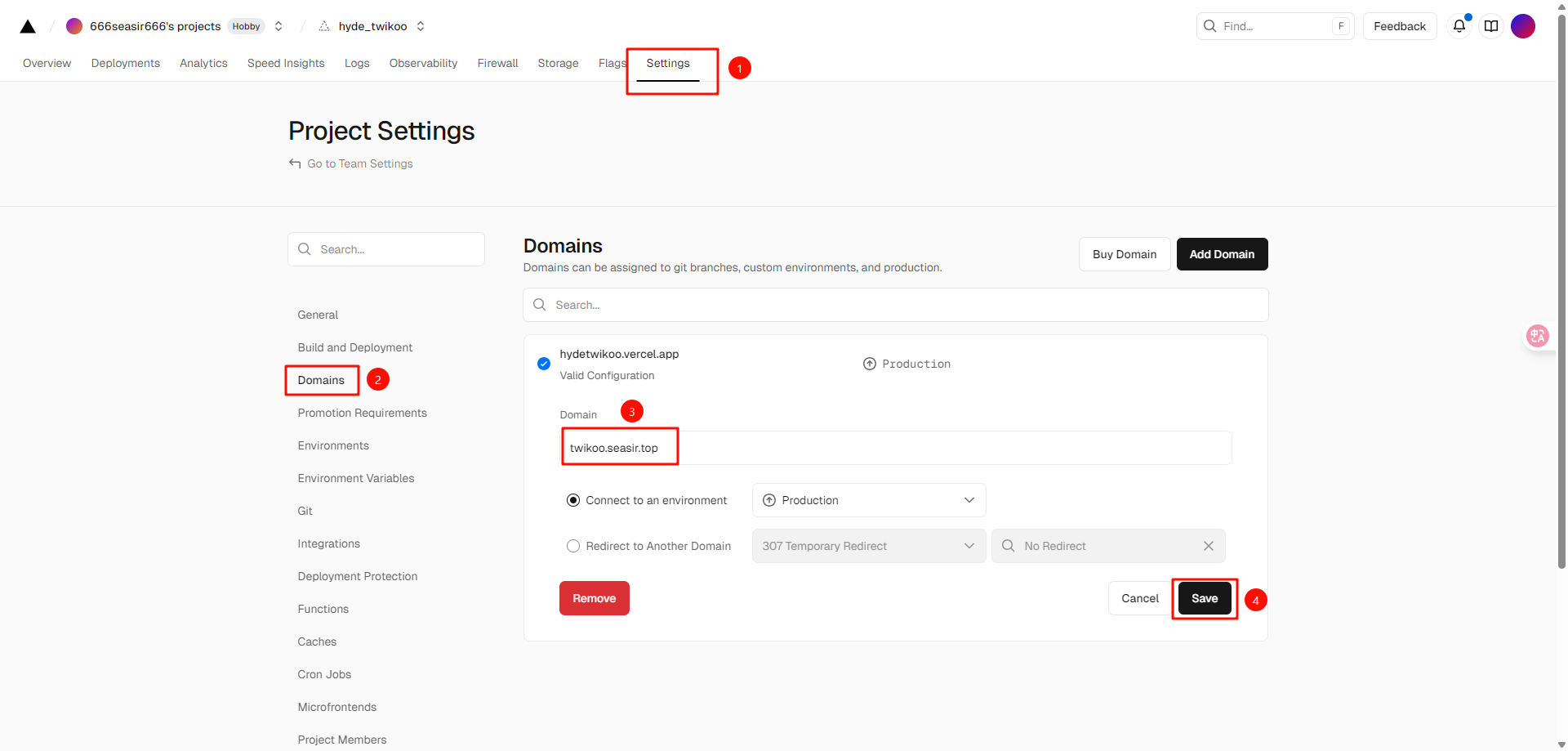Click the Production status arrow icon
Viewport: 1568px width, 751px height.
870,364
